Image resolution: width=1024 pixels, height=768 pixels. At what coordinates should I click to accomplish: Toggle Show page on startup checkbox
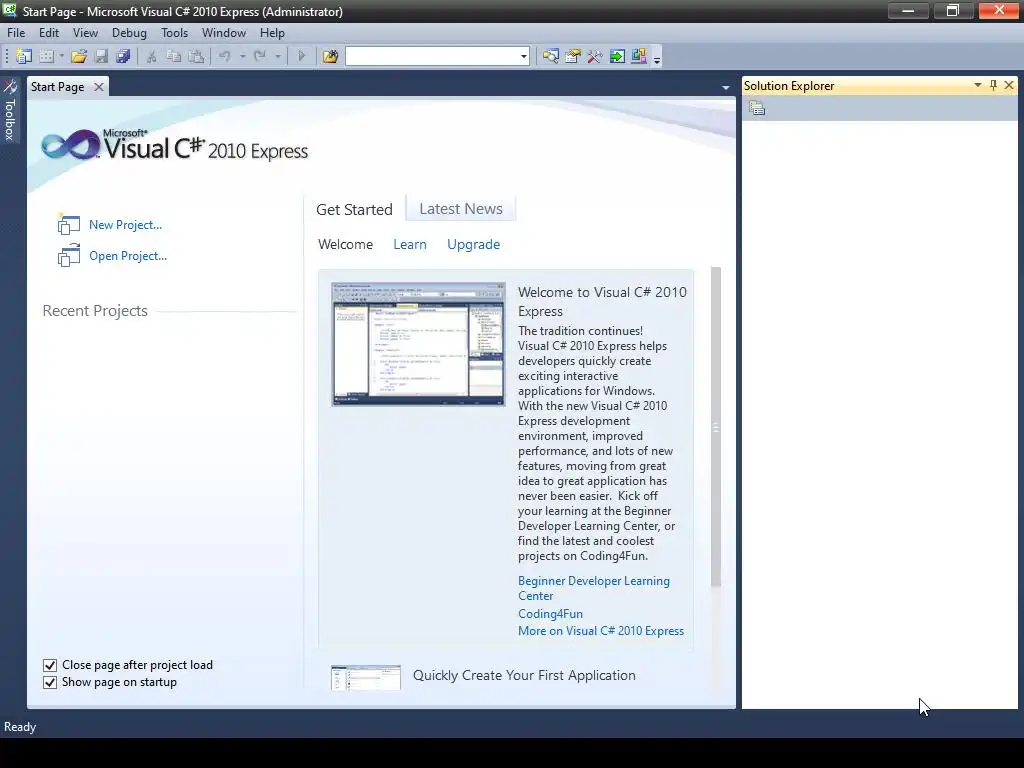click(50, 682)
